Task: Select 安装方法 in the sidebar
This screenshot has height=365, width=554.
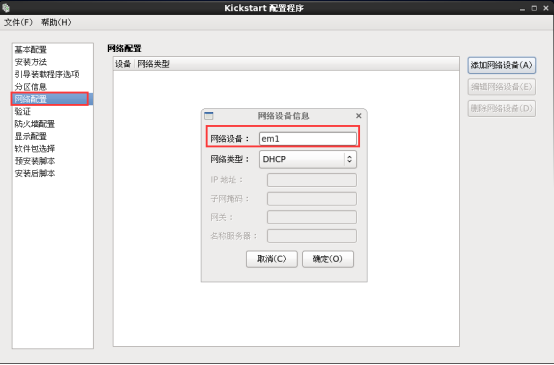Action: click(x=53, y=62)
